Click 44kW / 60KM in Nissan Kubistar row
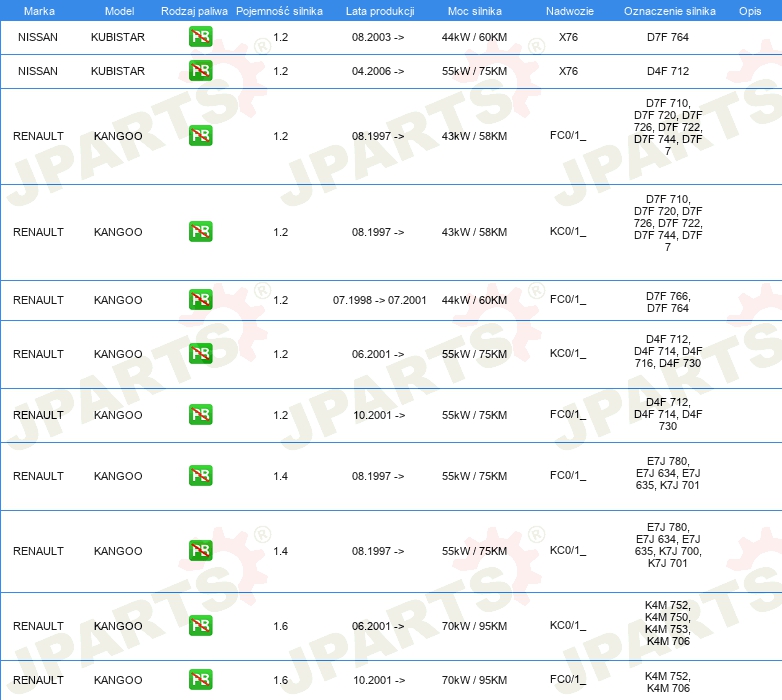The width and height of the screenshot is (782, 700). pyautogui.click(x=474, y=37)
